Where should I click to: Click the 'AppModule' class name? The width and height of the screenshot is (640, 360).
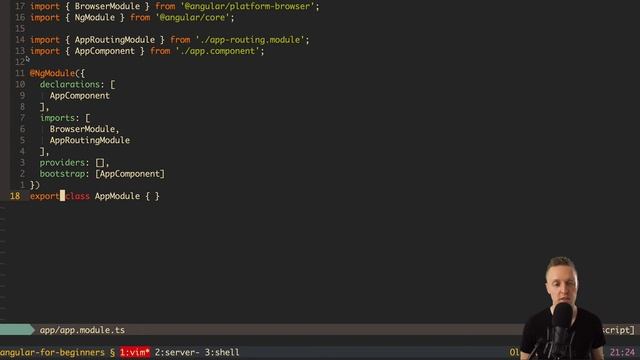click(x=117, y=196)
